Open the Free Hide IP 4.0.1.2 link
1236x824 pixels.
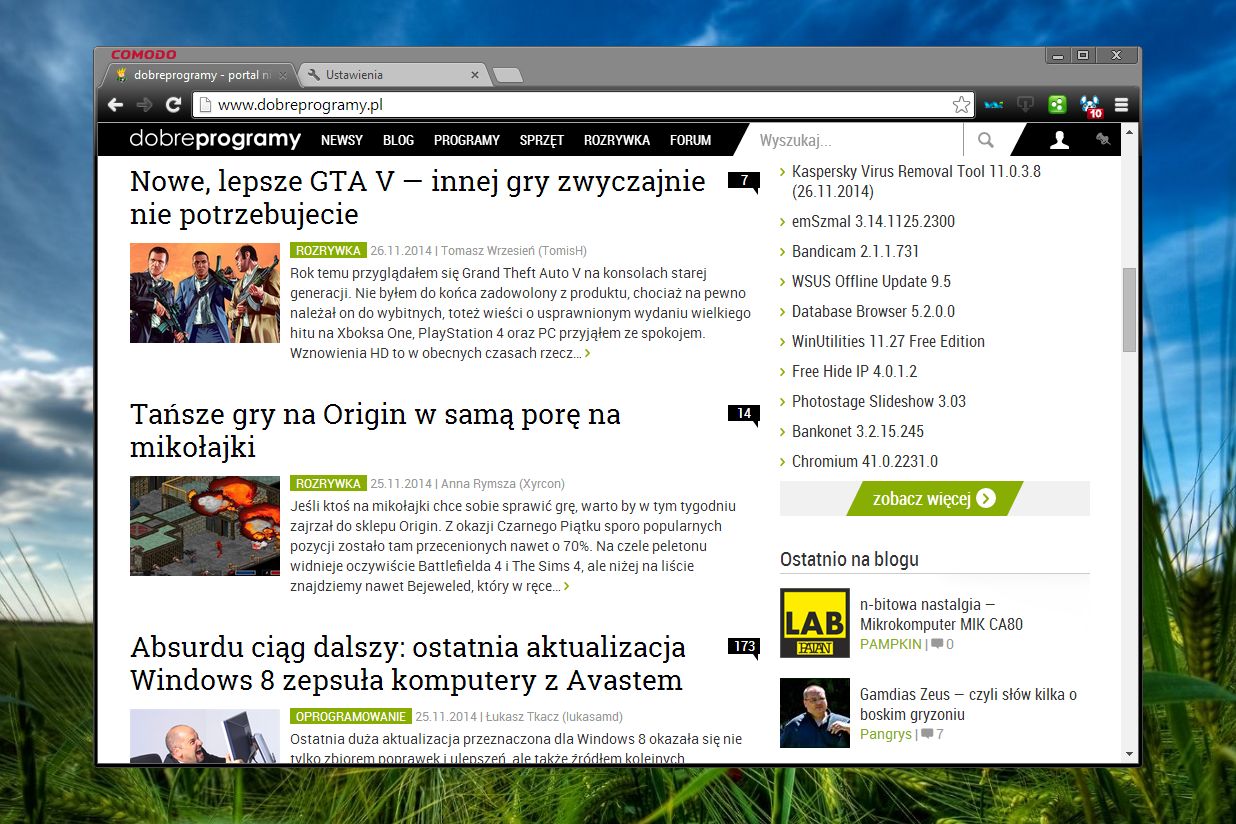click(x=854, y=371)
